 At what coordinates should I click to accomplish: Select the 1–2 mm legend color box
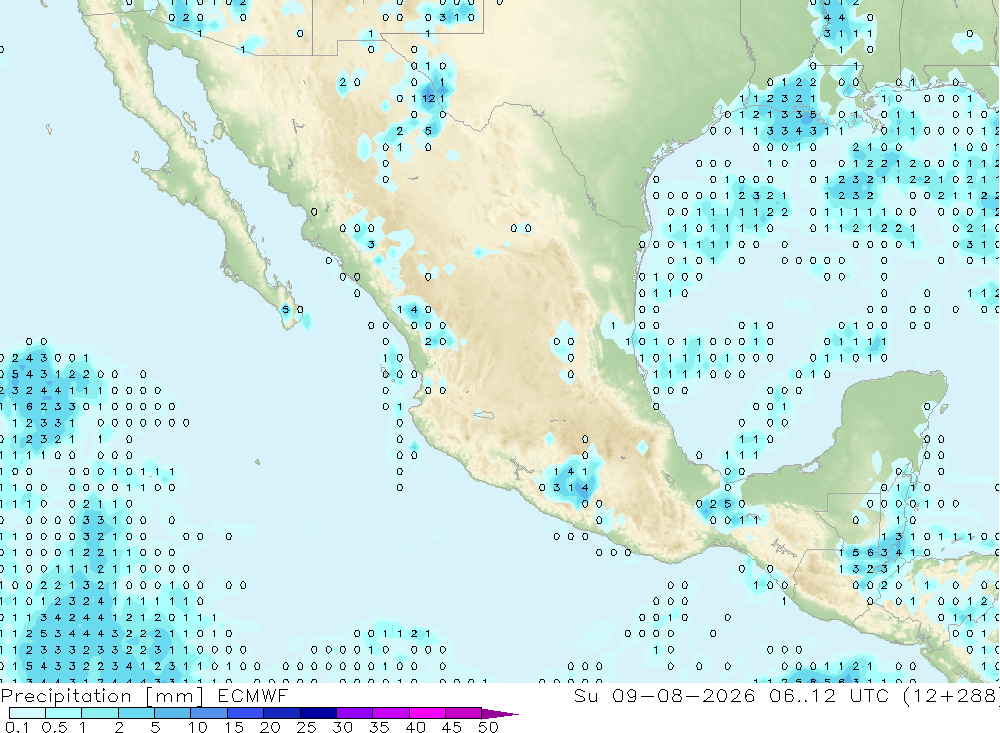(100, 713)
